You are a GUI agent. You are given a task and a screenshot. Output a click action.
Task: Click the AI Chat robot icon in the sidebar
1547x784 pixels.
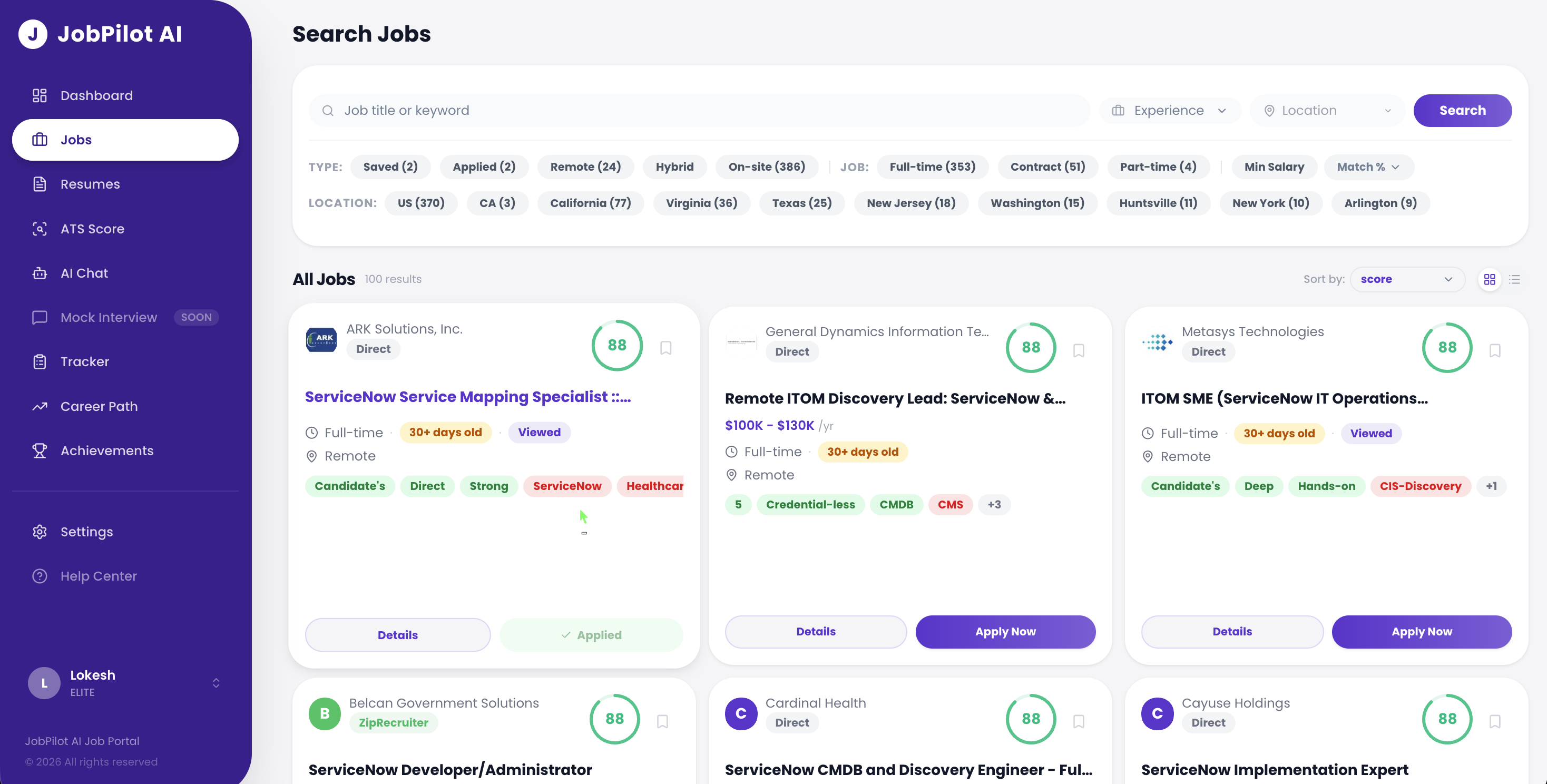pyautogui.click(x=40, y=273)
